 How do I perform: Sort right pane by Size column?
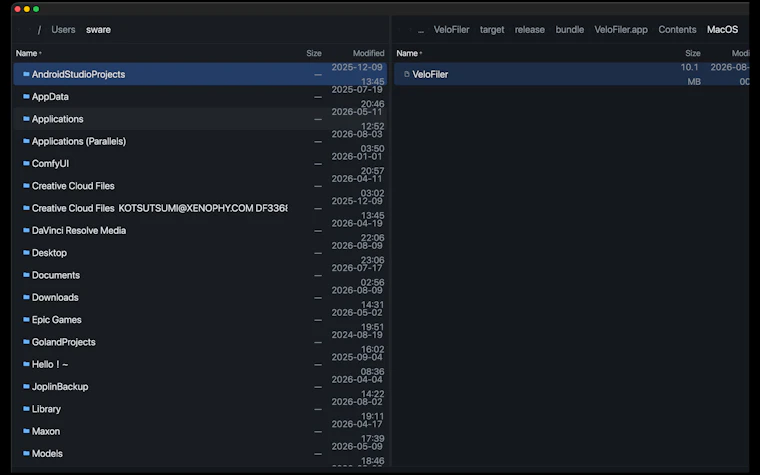pyautogui.click(x=693, y=53)
